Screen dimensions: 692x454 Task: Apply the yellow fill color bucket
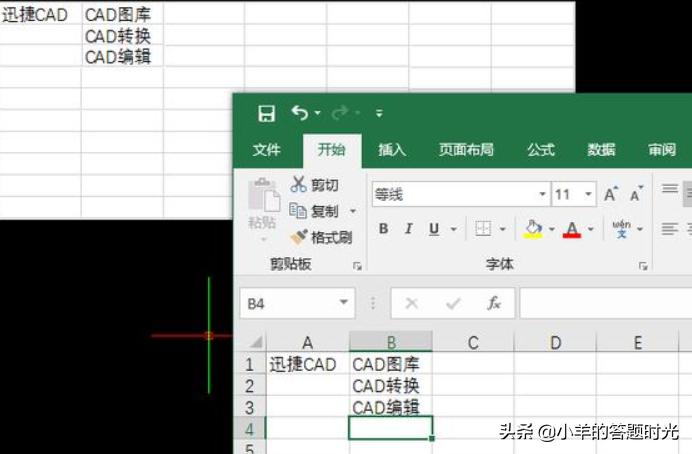coord(533,229)
